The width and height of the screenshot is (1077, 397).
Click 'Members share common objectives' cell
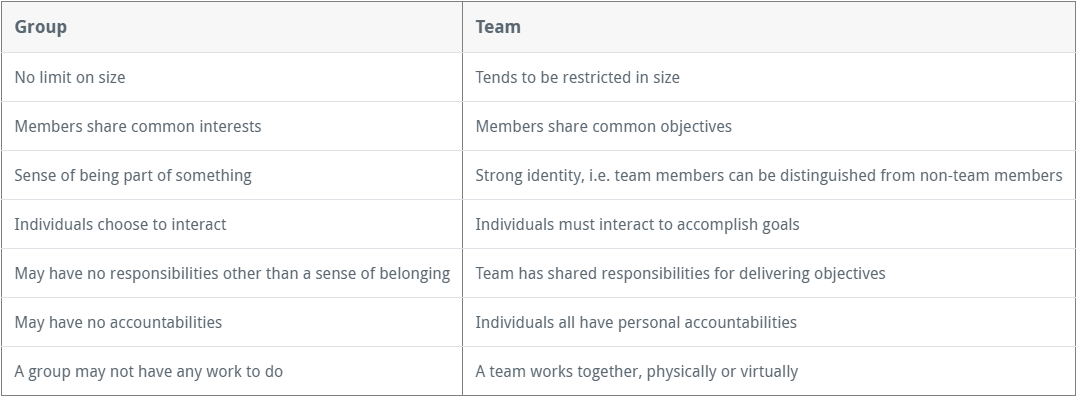[769, 126]
